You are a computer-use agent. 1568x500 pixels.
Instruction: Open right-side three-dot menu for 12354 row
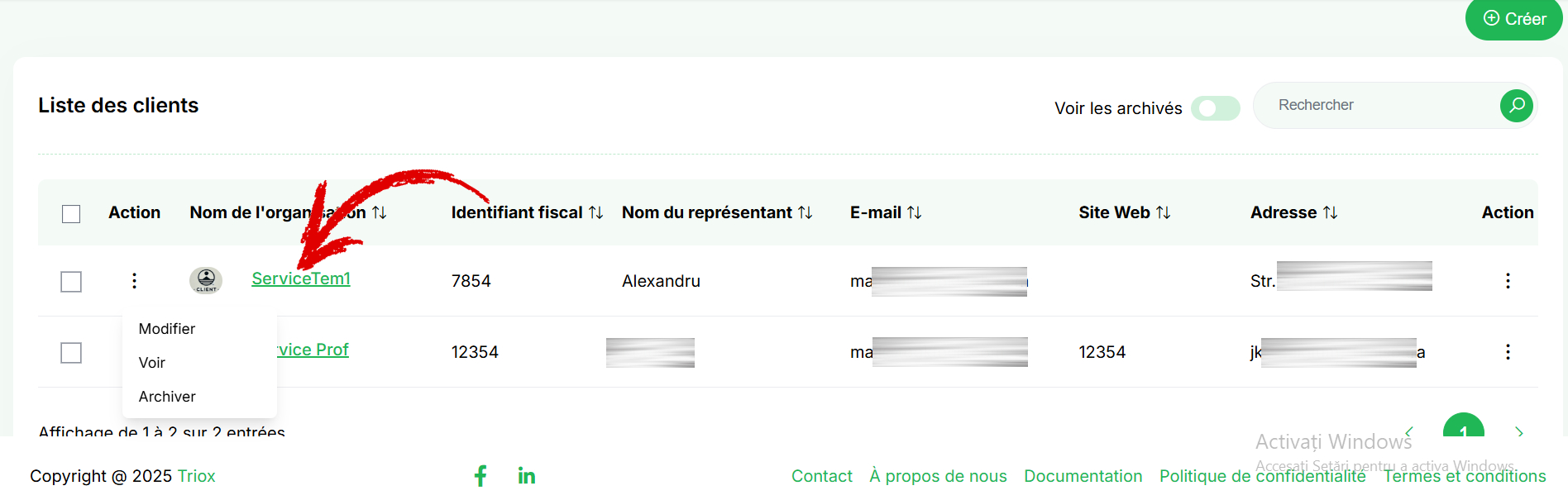(1508, 352)
